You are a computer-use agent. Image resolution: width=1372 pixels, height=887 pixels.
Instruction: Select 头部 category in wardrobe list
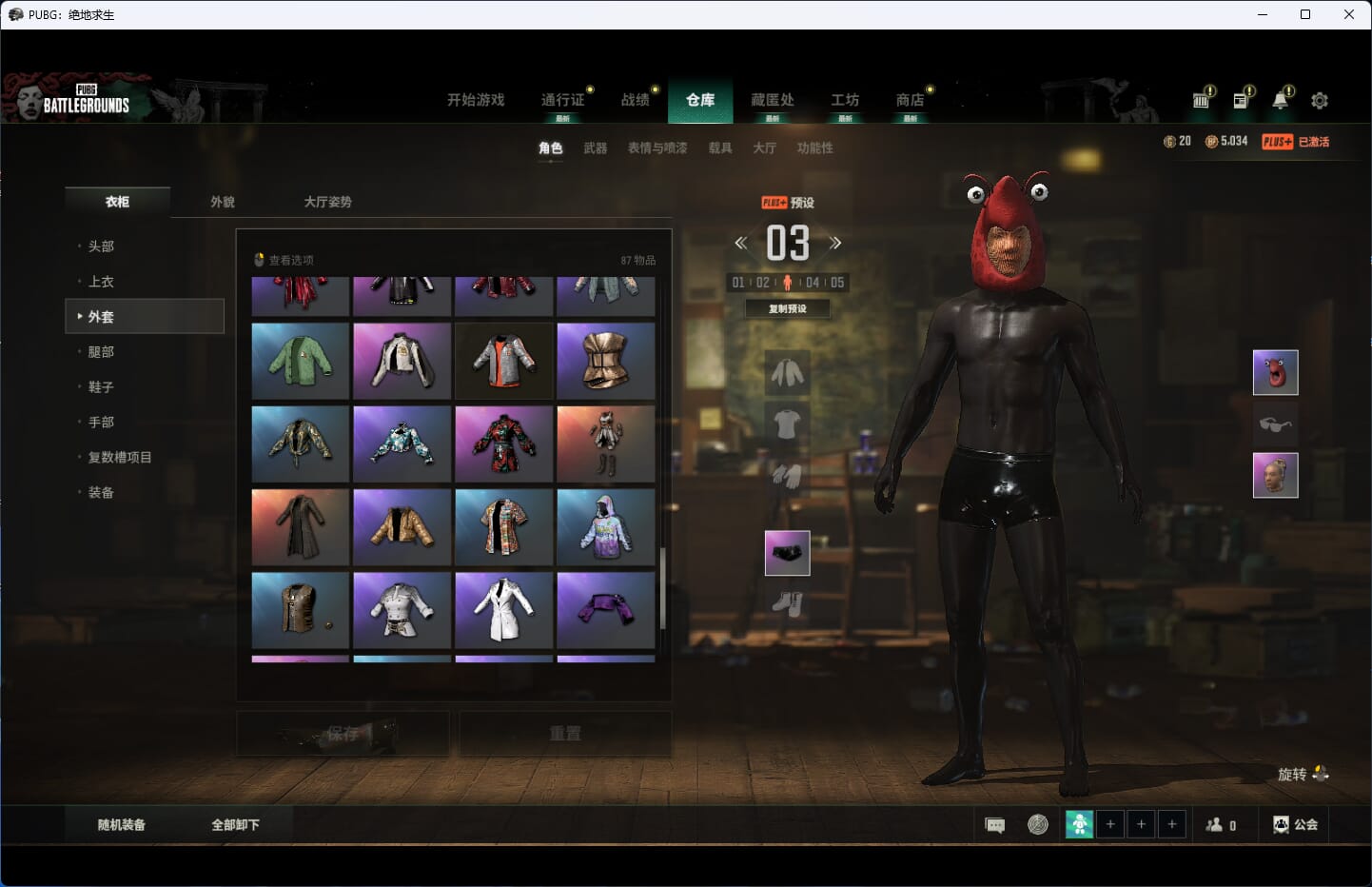(145, 246)
